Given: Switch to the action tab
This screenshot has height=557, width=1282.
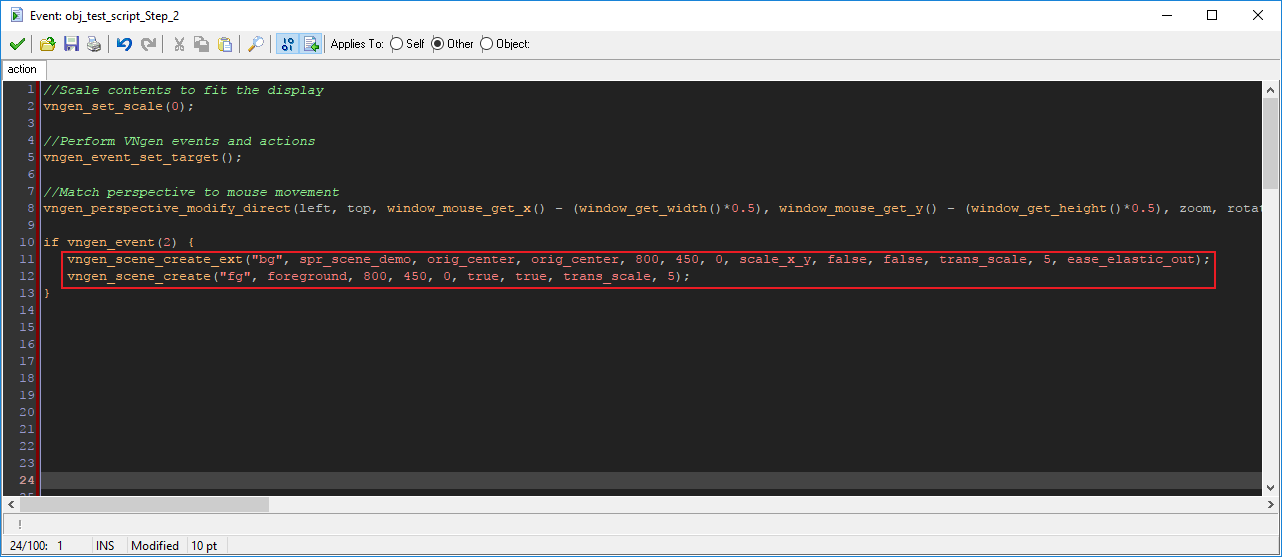Looking at the screenshot, I should [22, 69].
